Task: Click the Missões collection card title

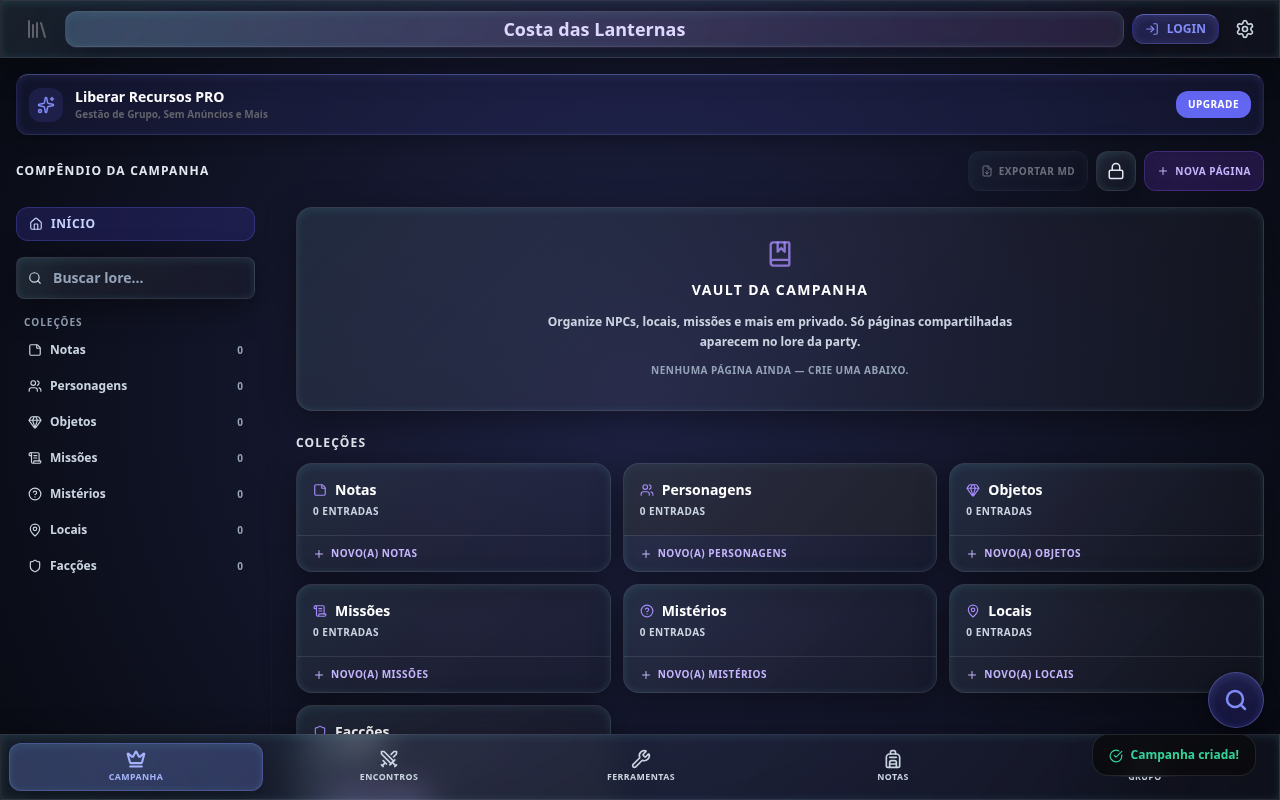Action: (x=363, y=611)
